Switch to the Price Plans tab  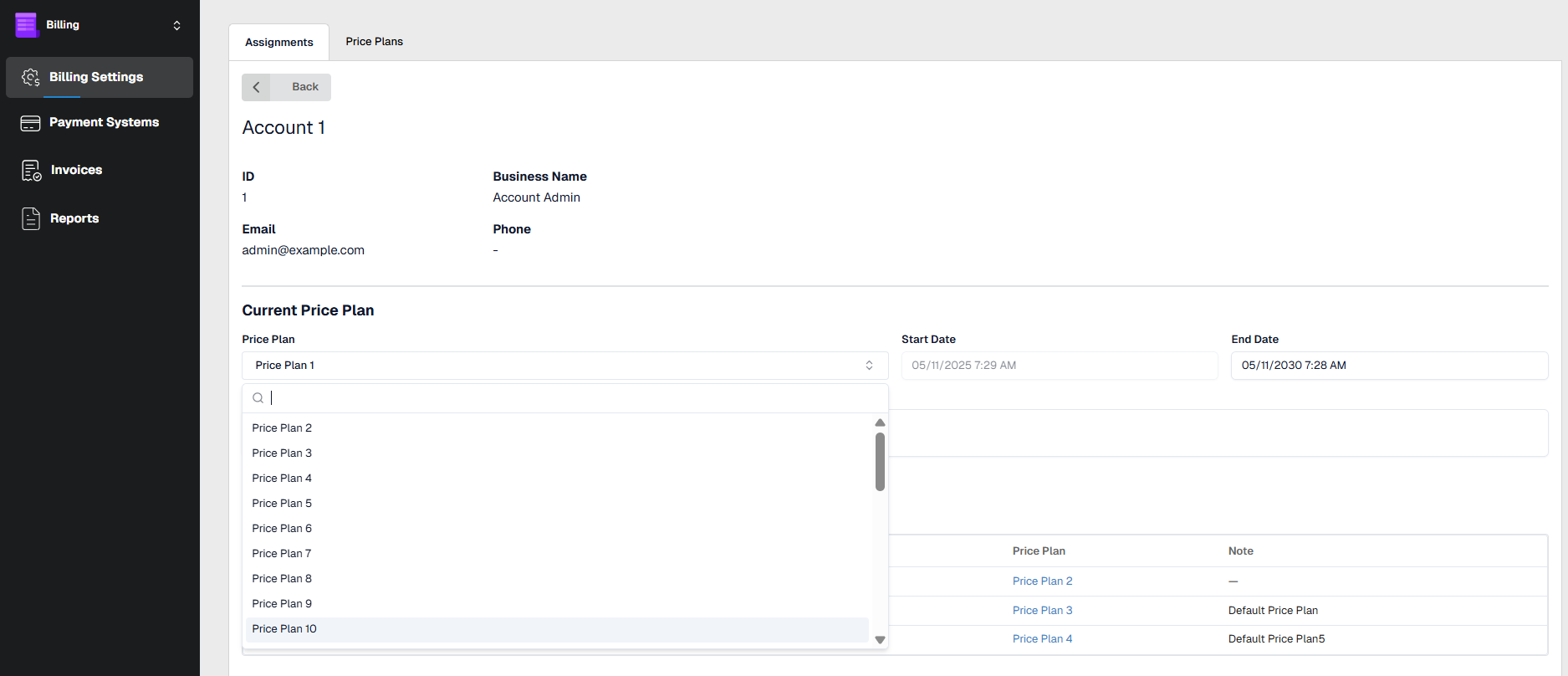[374, 42]
